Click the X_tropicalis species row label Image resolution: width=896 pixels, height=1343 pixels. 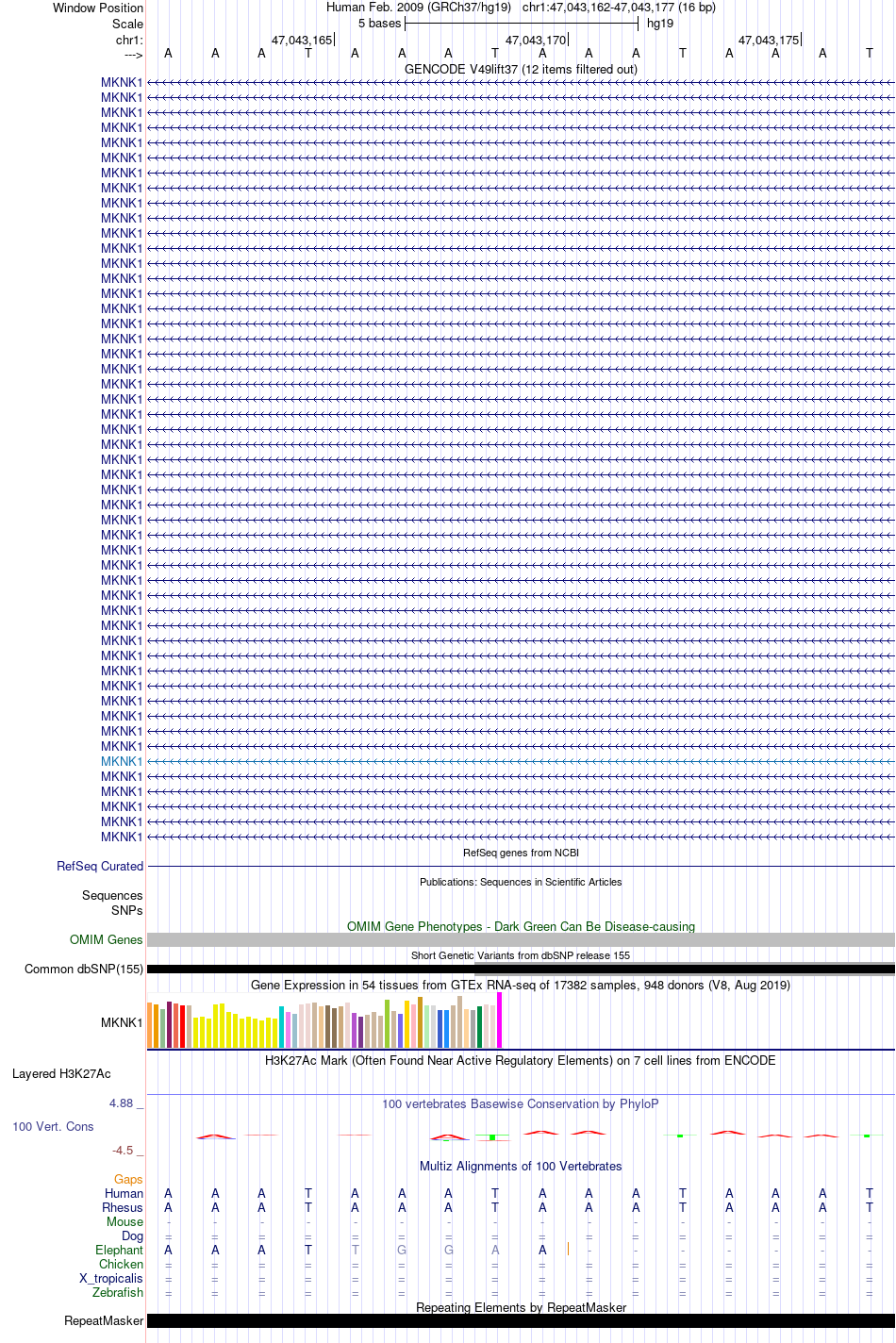111,1278
